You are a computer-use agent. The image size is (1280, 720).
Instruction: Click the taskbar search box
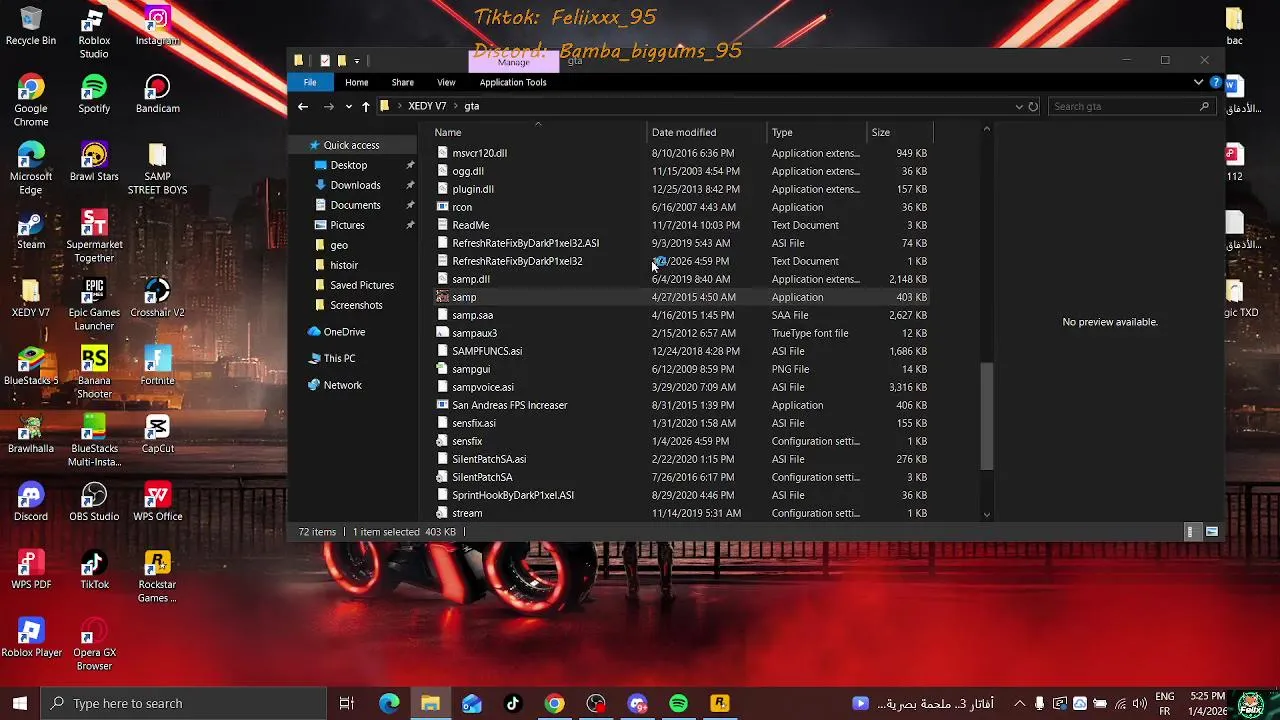pos(183,703)
